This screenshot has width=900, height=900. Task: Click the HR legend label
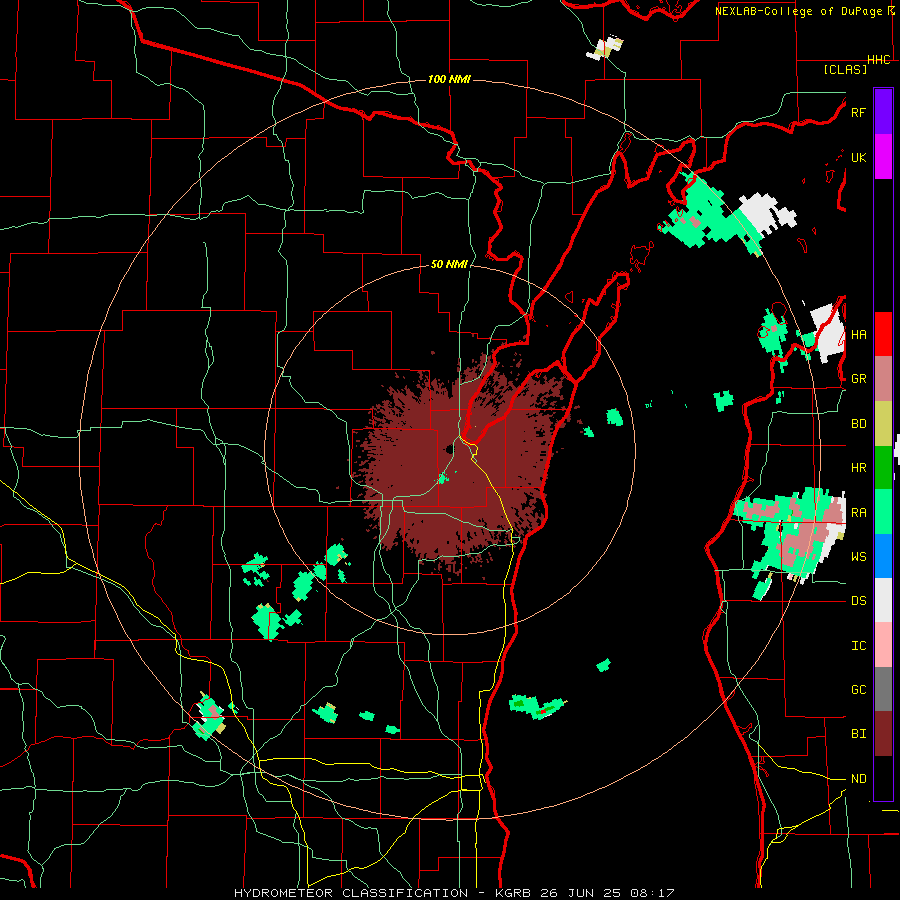pos(858,468)
